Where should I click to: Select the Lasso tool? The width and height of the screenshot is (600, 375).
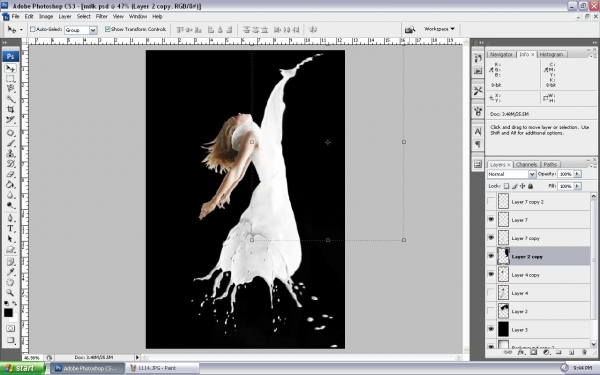pyautogui.click(x=10, y=89)
